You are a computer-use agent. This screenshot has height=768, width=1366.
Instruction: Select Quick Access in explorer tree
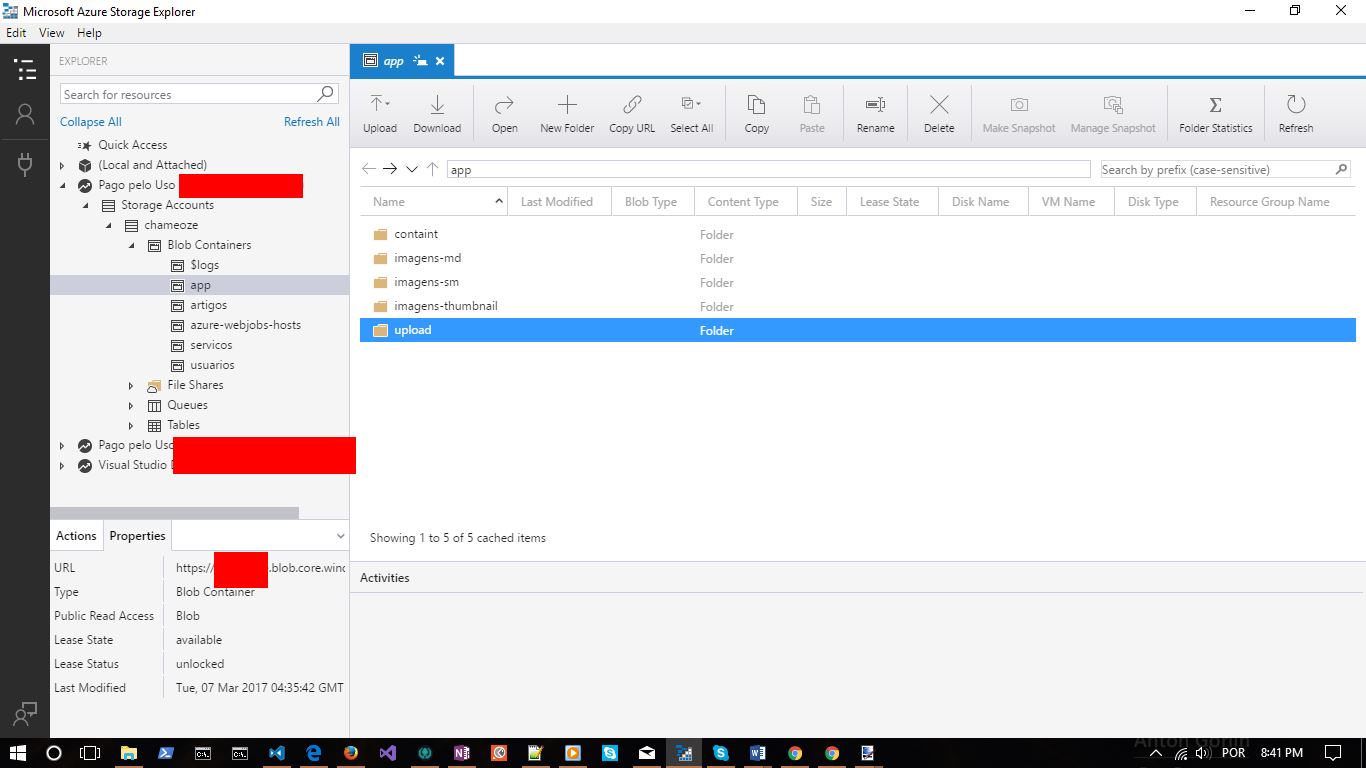(x=132, y=145)
